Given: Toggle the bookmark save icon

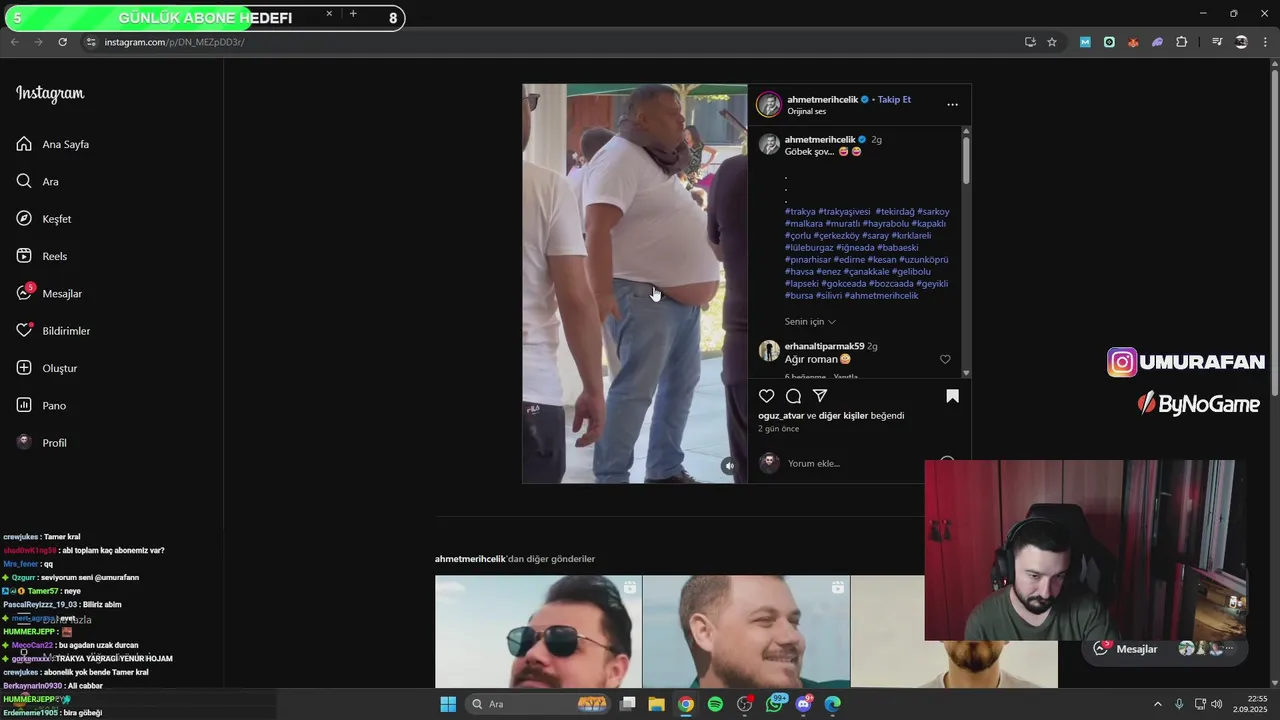Looking at the screenshot, I should [x=952, y=396].
